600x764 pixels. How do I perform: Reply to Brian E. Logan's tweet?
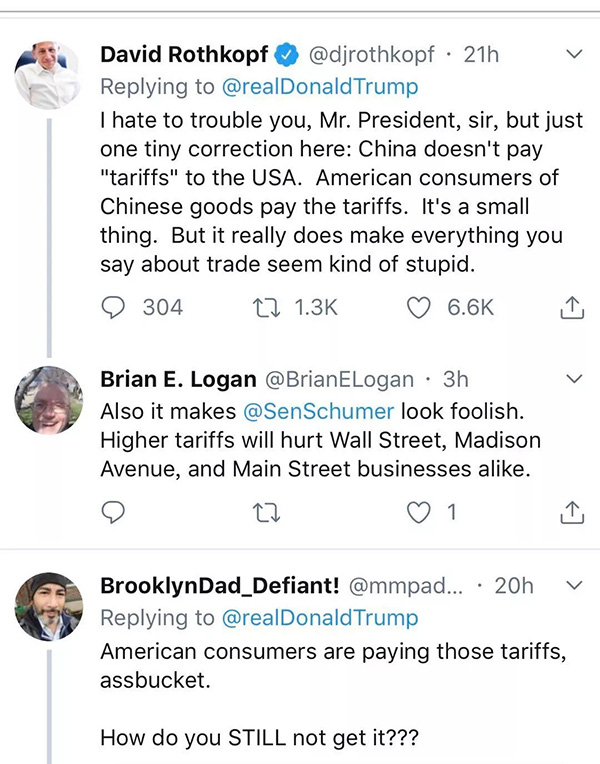(x=115, y=513)
